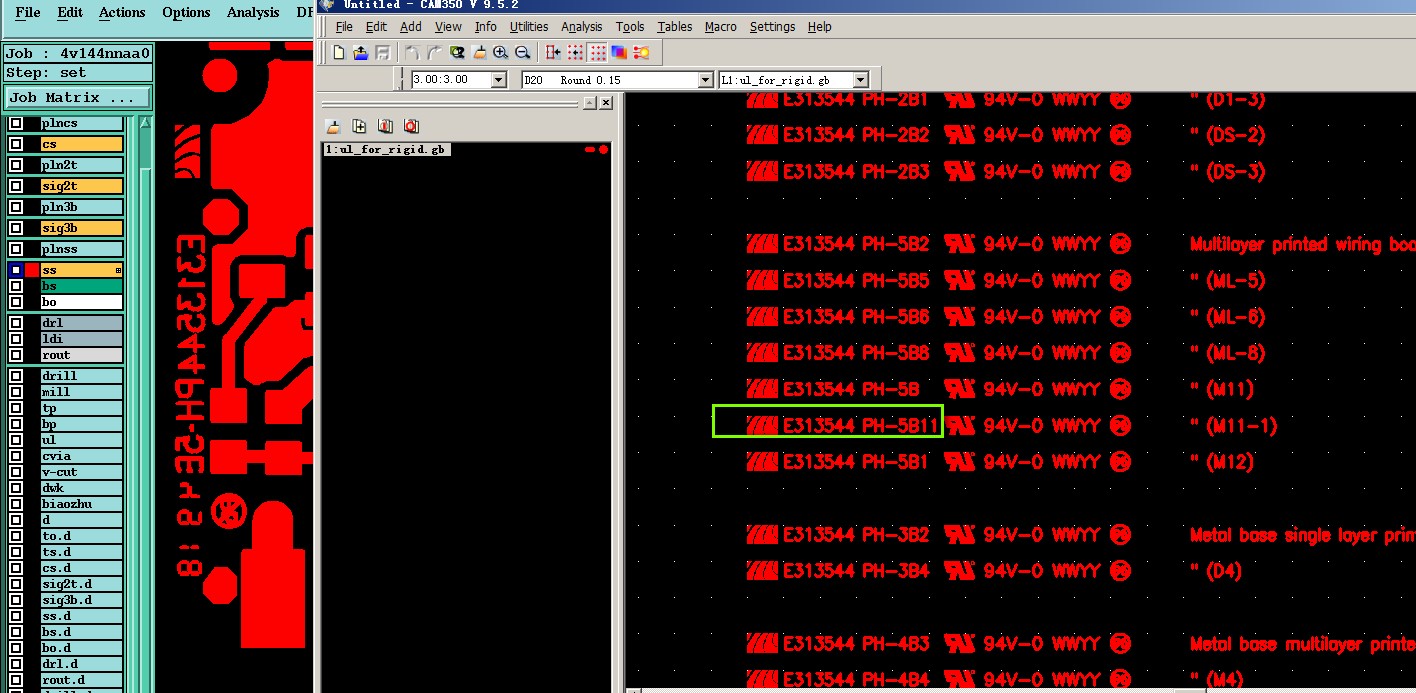
Task: Select the cvia layer name
Action: (81, 456)
